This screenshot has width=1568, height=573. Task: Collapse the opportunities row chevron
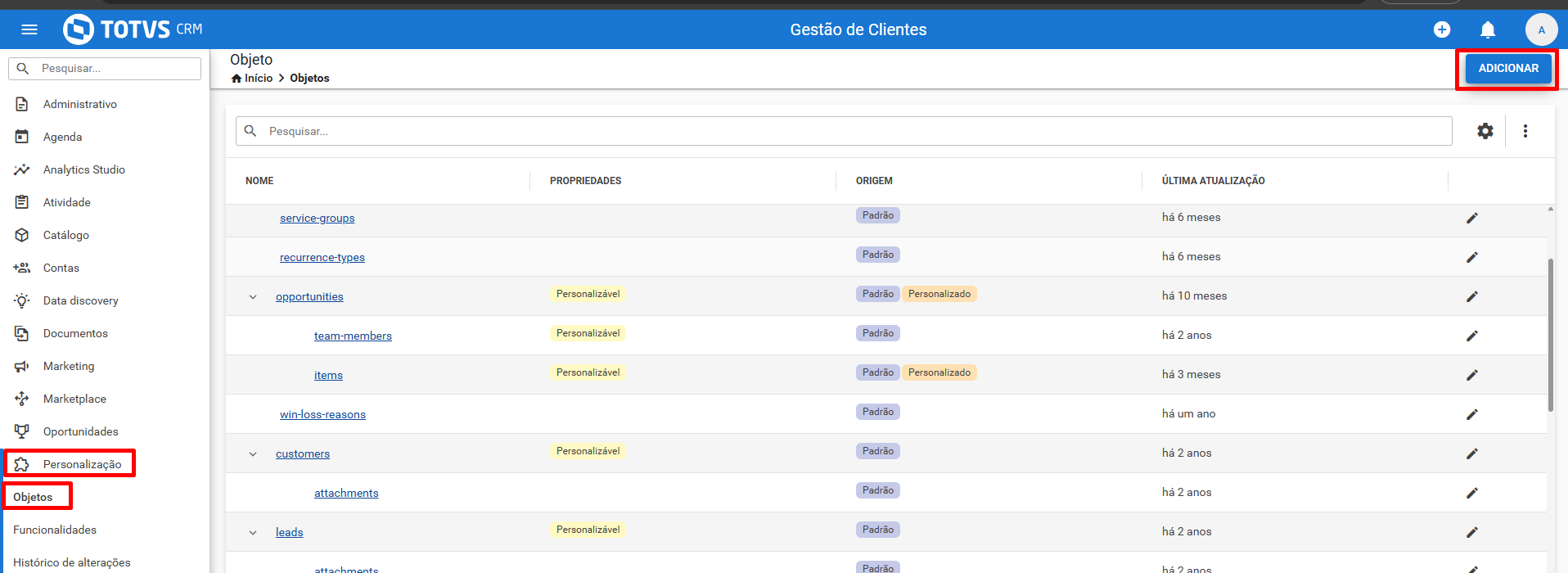click(253, 297)
